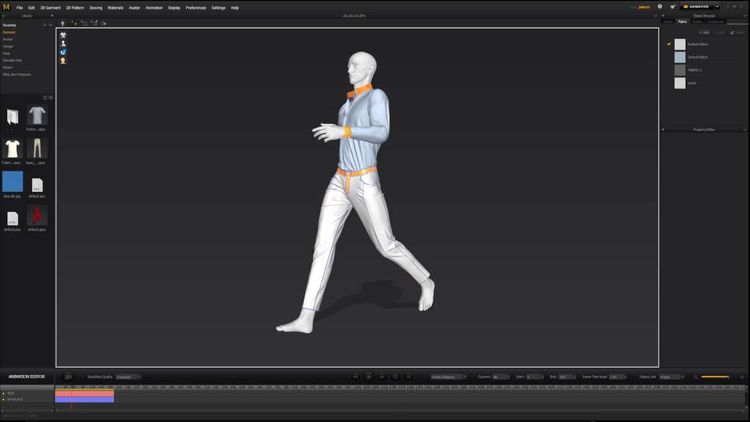Select the dark gray fabric swatch
Image resolution: width=750 pixels, height=422 pixels.
[680, 70]
